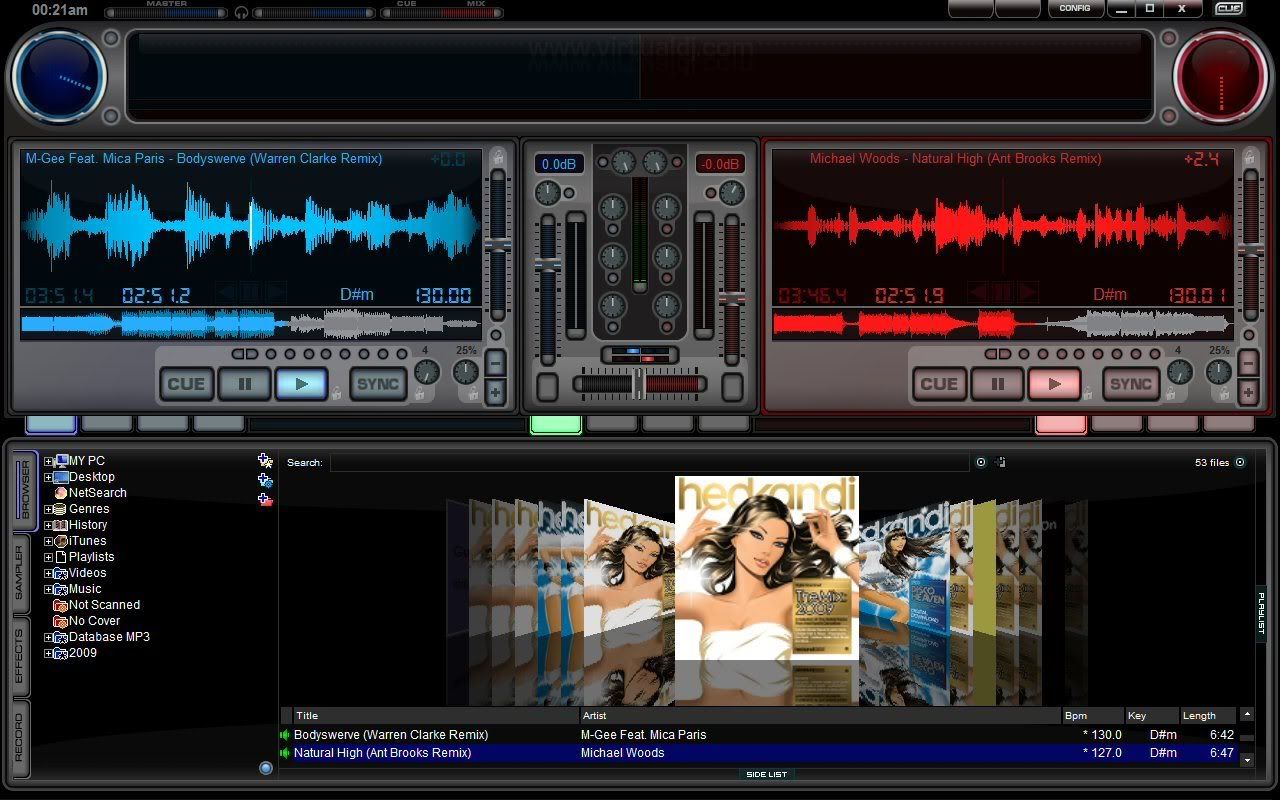Click the add filter folder icon
The image size is (1280, 800).
click(x=265, y=480)
